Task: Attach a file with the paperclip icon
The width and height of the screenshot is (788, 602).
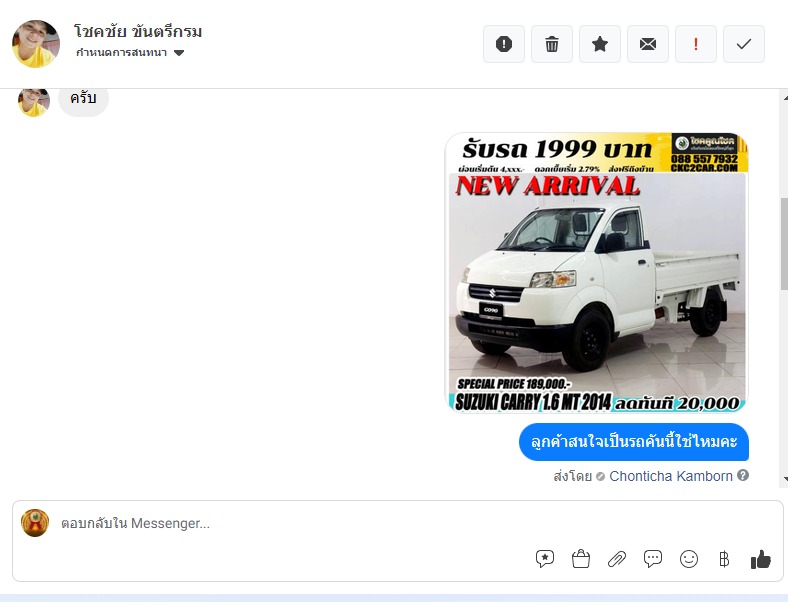Action: tap(617, 559)
